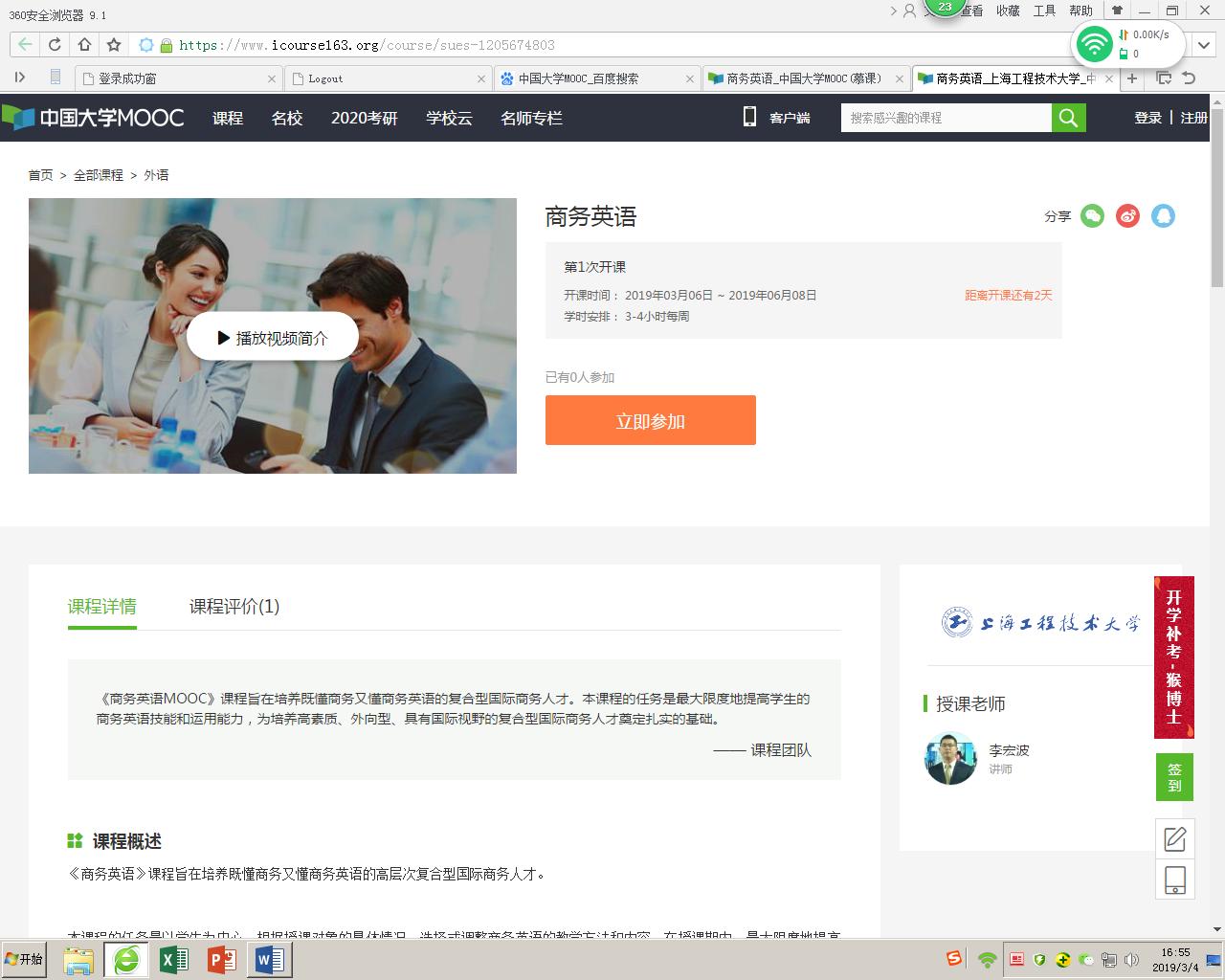The width and height of the screenshot is (1225, 980).
Task: Close the 登录成功窗 tab
Action: 272,78
